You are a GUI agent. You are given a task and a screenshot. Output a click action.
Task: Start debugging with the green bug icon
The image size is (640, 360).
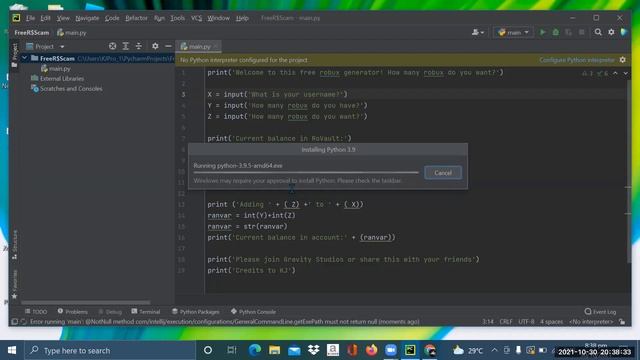tap(556, 32)
